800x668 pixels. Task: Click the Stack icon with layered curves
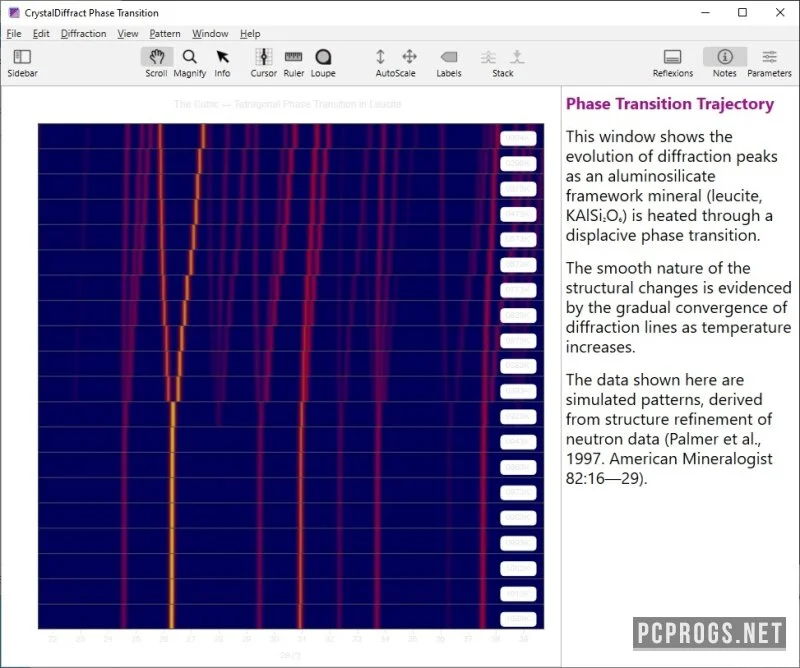(488, 57)
